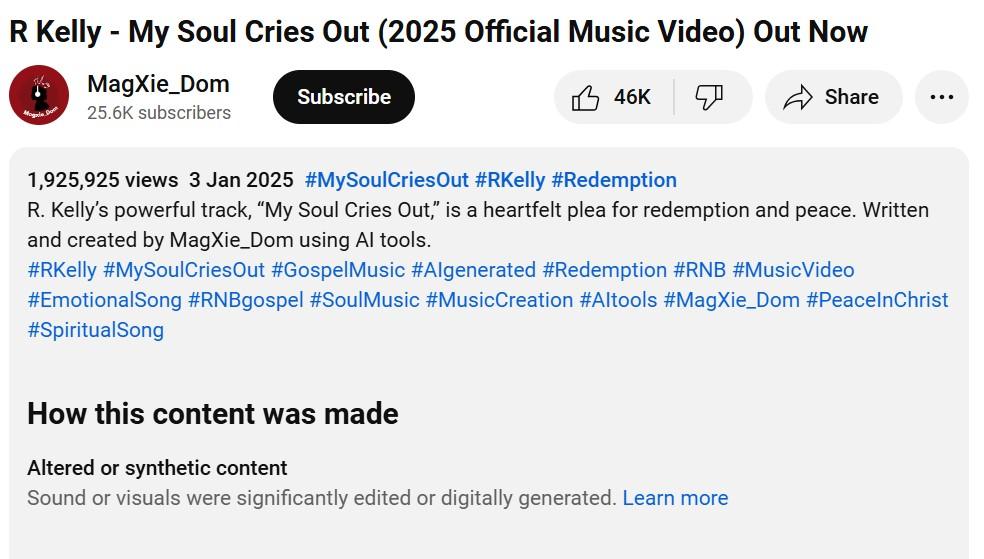Open the MagXie_Dom channel name link
Viewport: 984px width, 559px height.
pyautogui.click(x=158, y=84)
